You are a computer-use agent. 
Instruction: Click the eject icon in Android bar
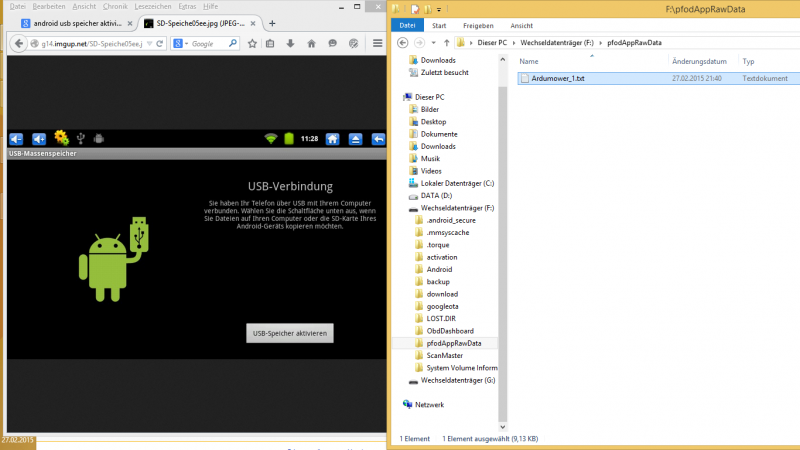coord(356,139)
